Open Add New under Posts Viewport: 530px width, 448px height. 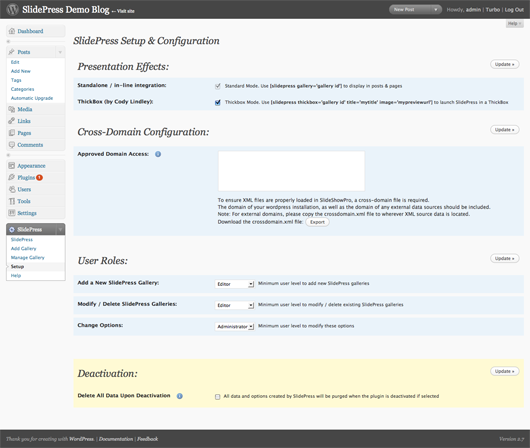coord(21,71)
